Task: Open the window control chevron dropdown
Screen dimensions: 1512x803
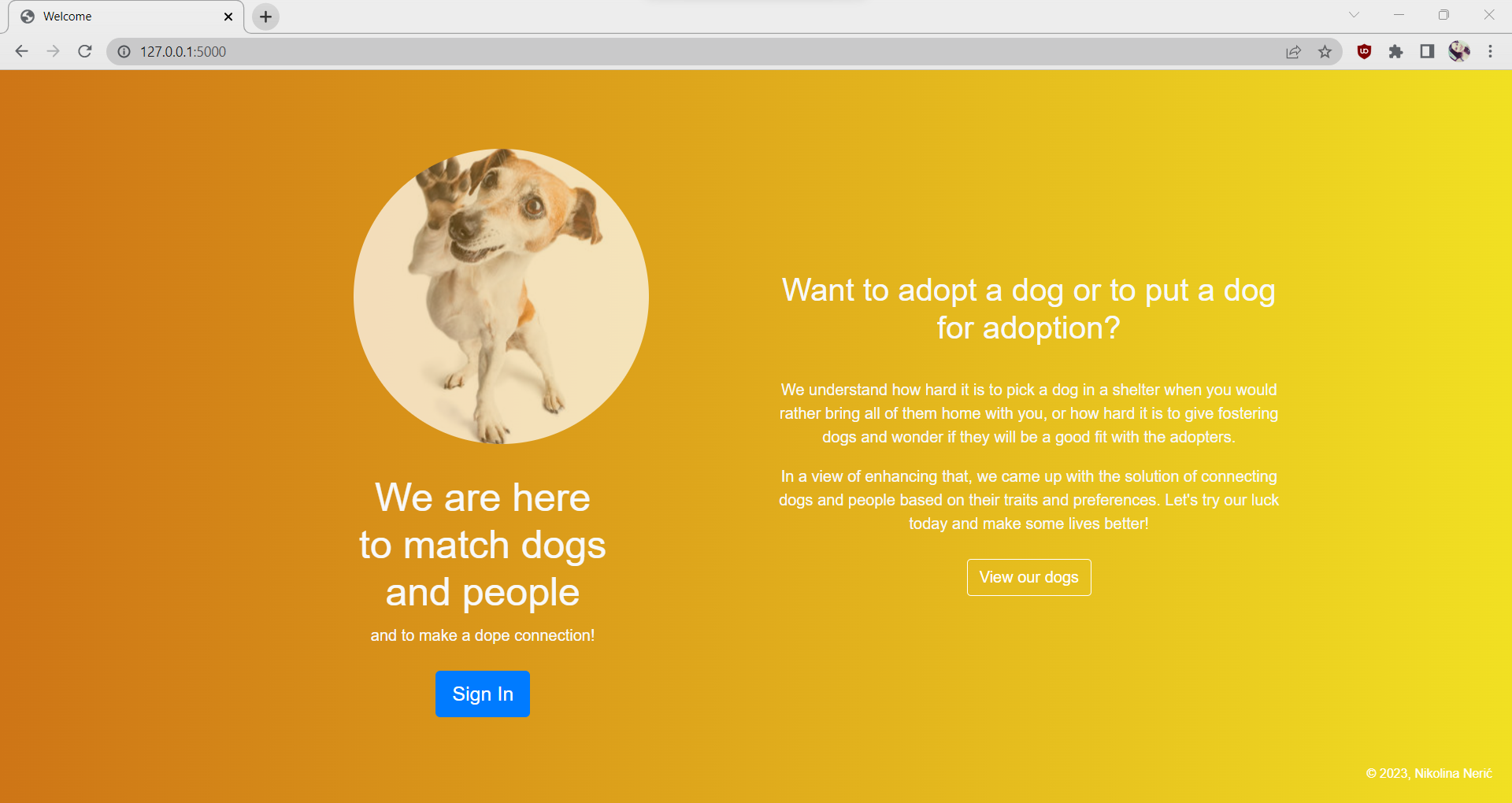Action: click(x=1354, y=14)
